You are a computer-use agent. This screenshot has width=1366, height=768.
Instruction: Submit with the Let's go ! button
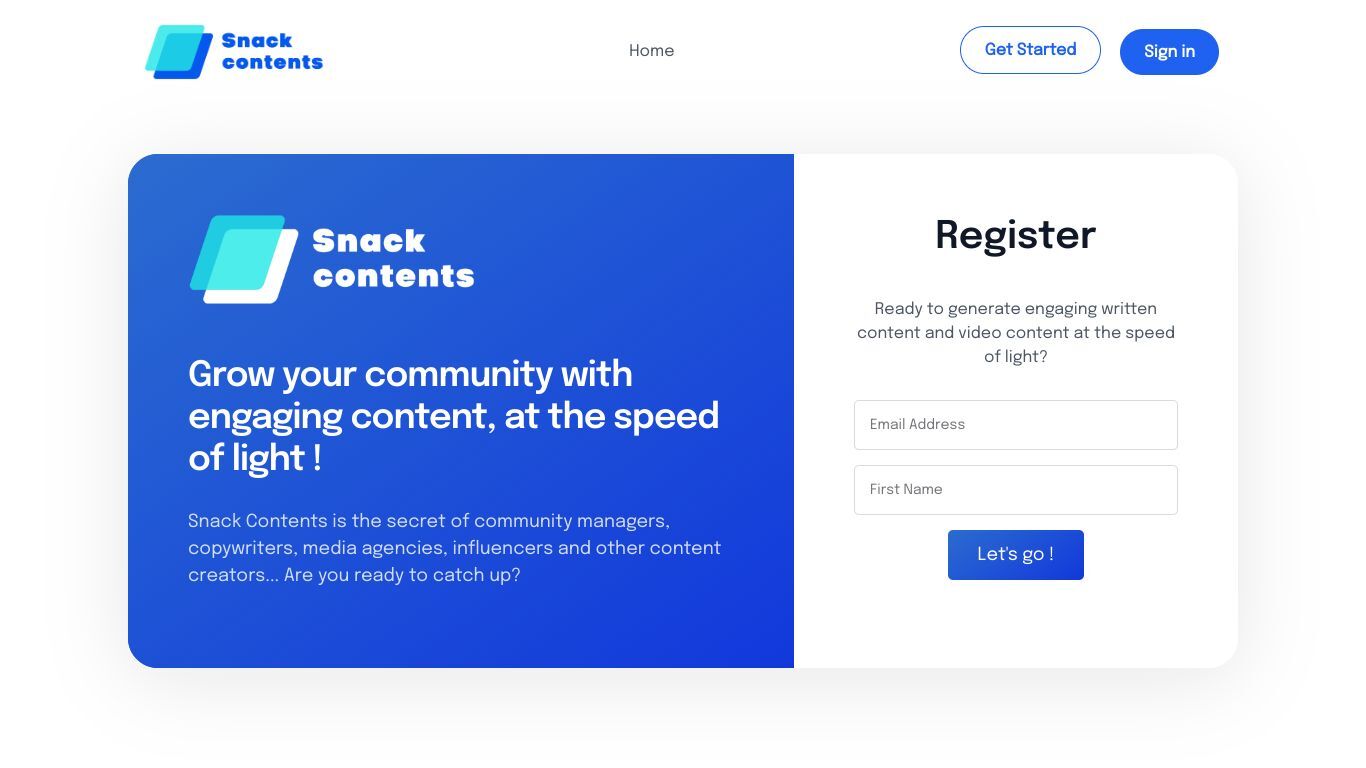coord(1016,555)
